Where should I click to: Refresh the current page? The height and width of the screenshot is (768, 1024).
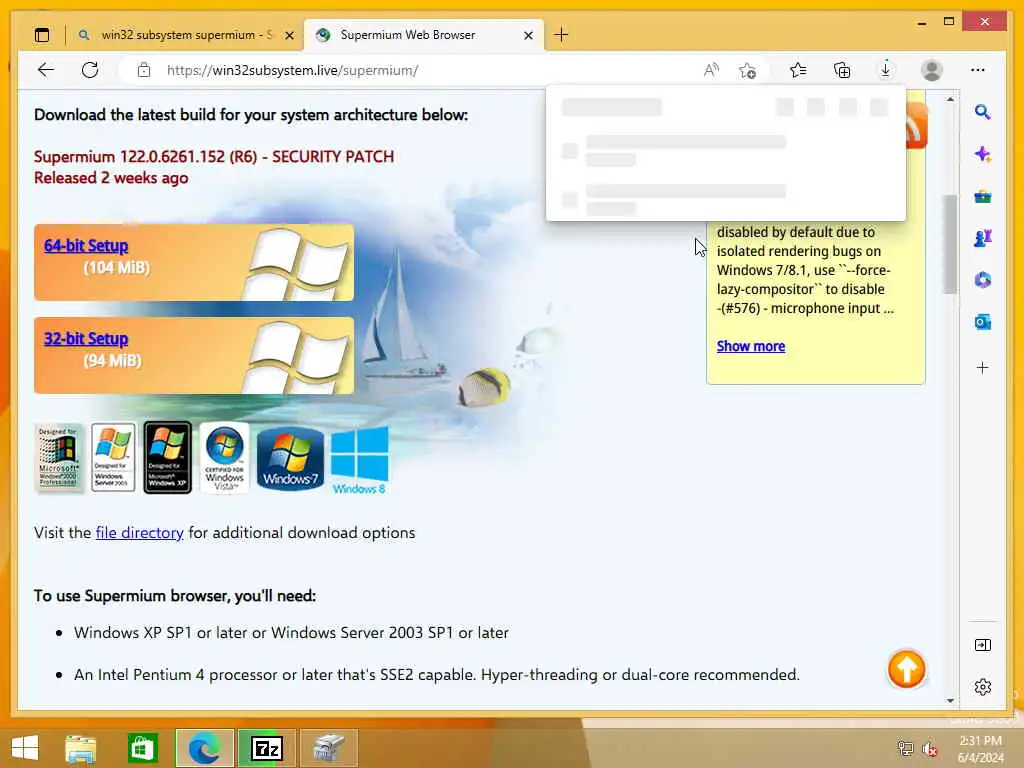[90, 70]
